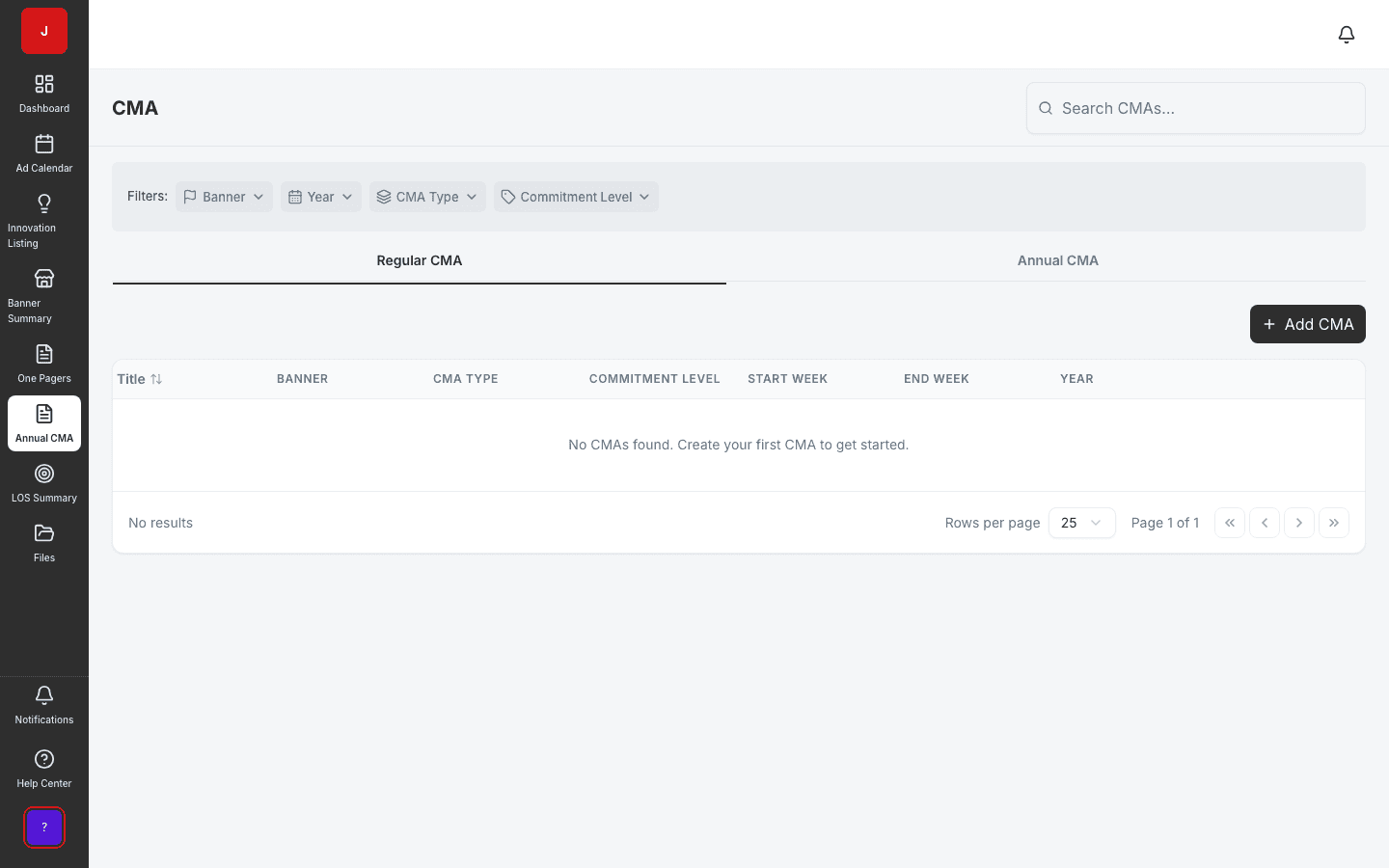The height and width of the screenshot is (868, 1389).
Task: Change rows per page dropdown 25
Action: [x=1082, y=523]
